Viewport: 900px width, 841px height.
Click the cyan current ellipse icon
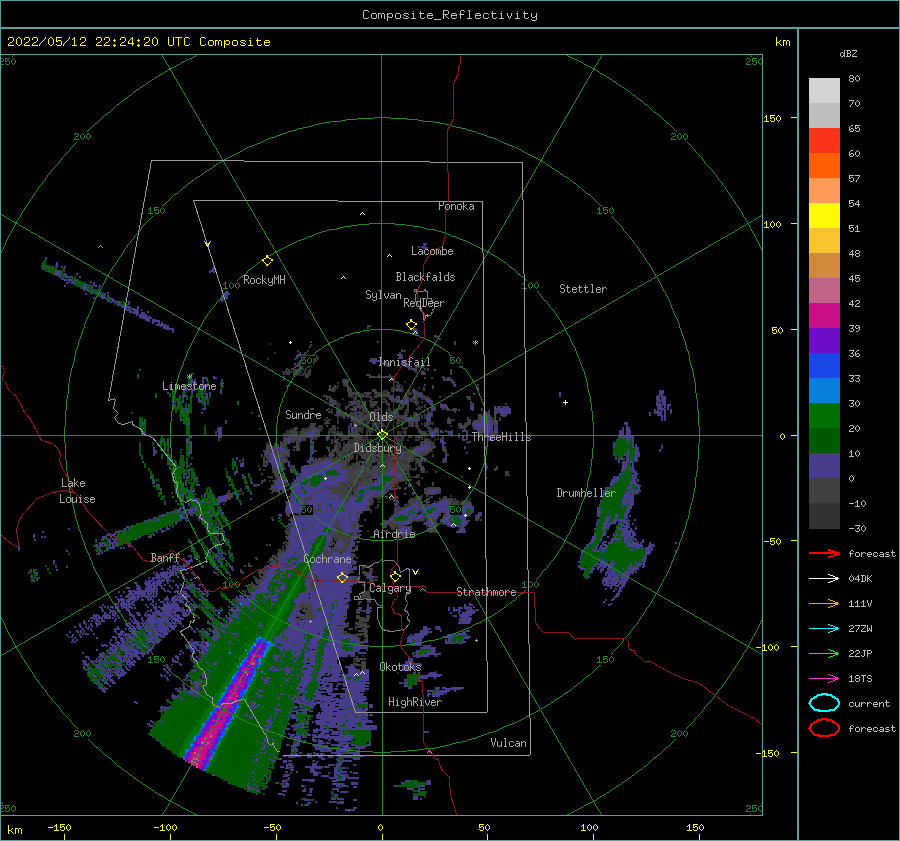coord(824,703)
